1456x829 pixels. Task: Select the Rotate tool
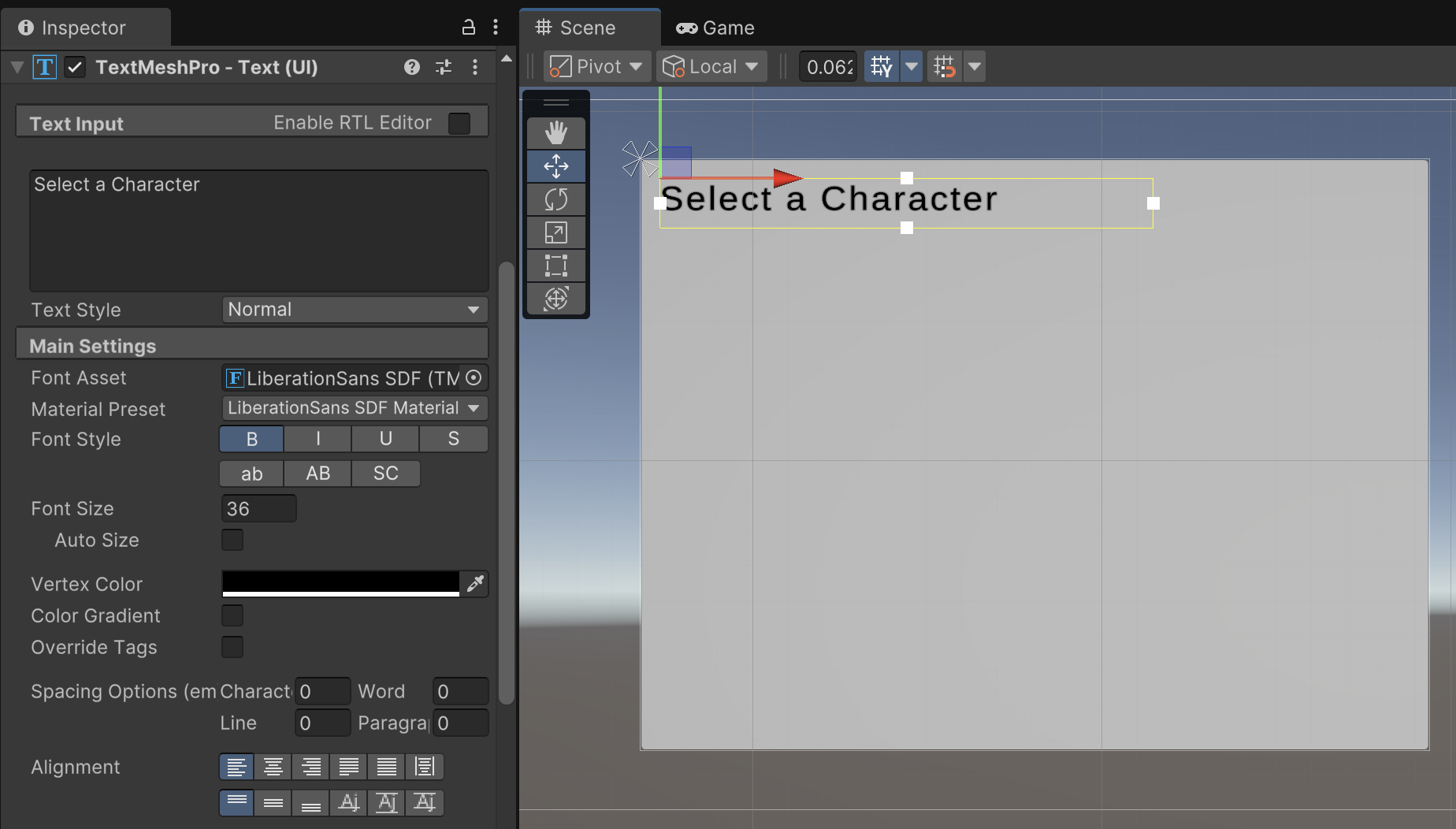click(555, 199)
